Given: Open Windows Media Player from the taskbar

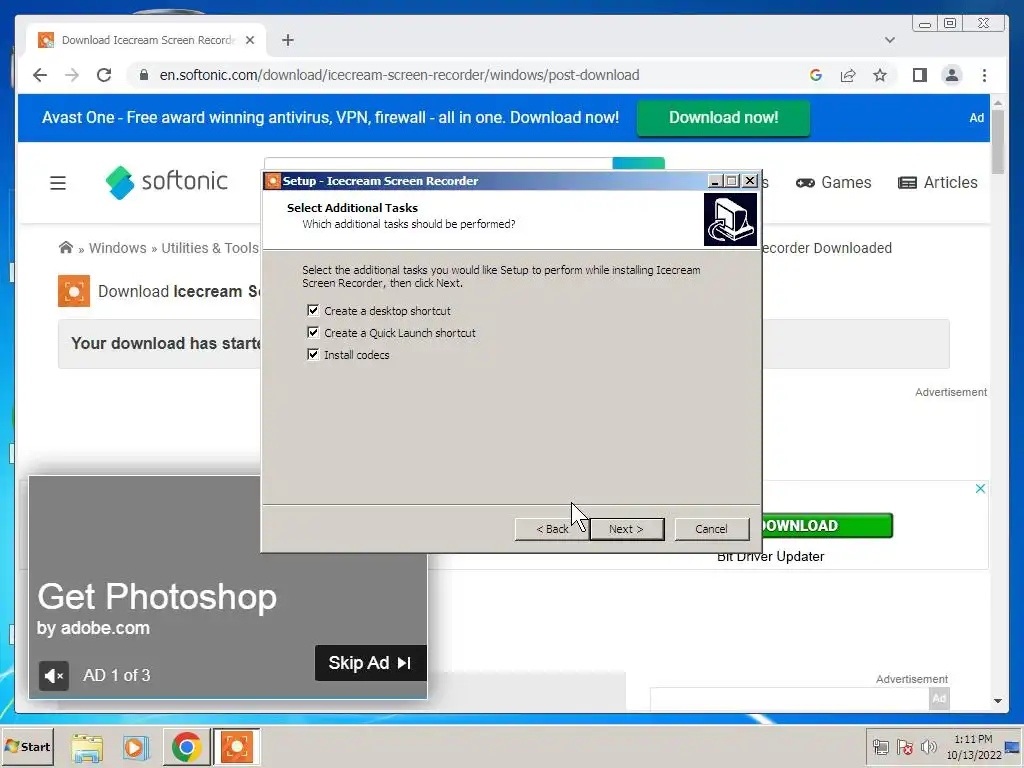Looking at the screenshot, I should pyautogui.click(x=136, y=747).
